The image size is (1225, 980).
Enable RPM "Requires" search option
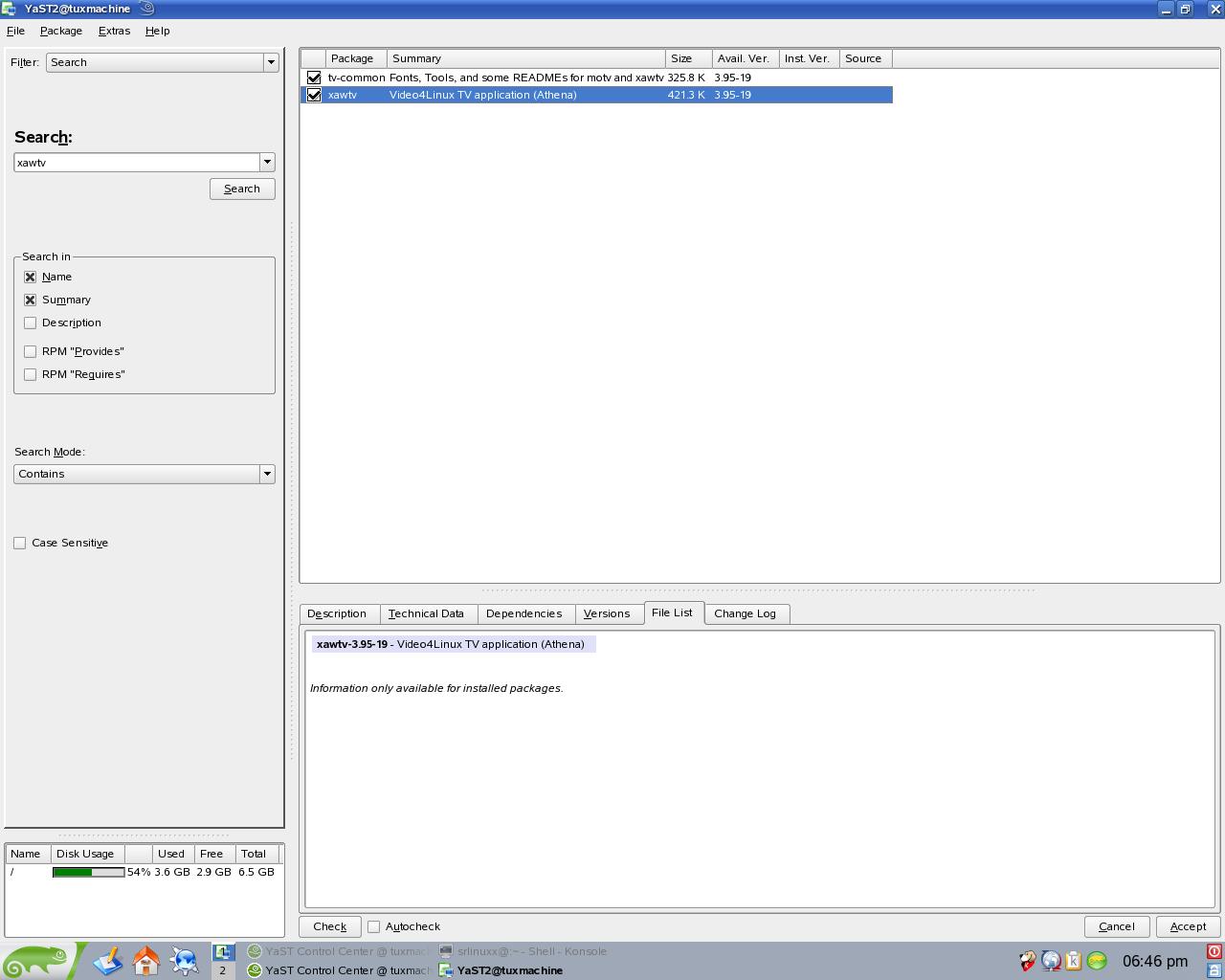(x=31, y=374)
